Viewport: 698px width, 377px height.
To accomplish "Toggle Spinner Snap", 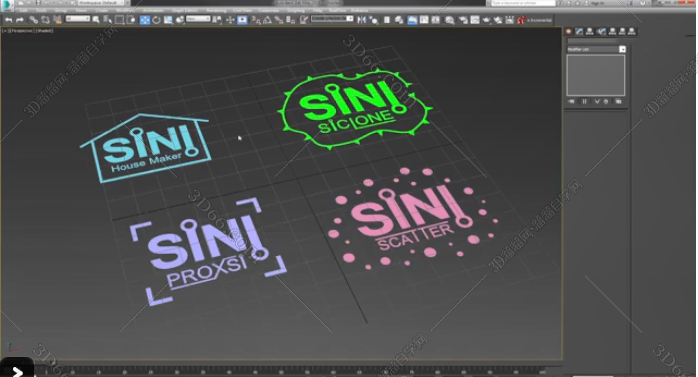I will pos(290,20).
